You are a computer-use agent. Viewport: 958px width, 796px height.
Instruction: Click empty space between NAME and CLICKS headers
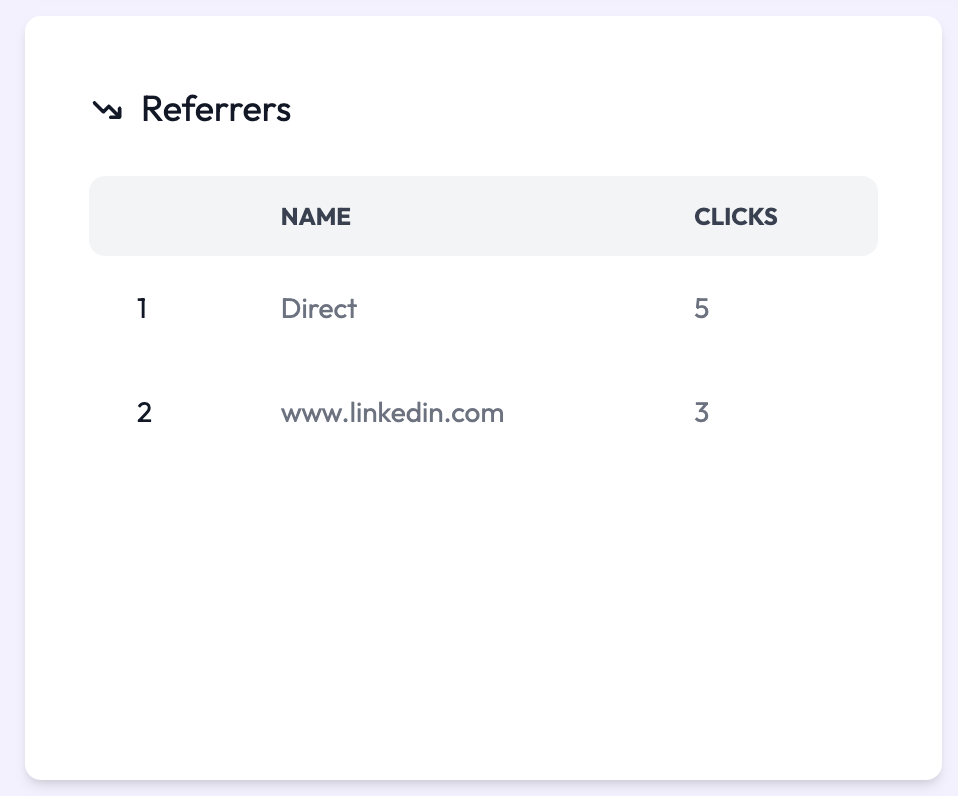coord(522,216)
